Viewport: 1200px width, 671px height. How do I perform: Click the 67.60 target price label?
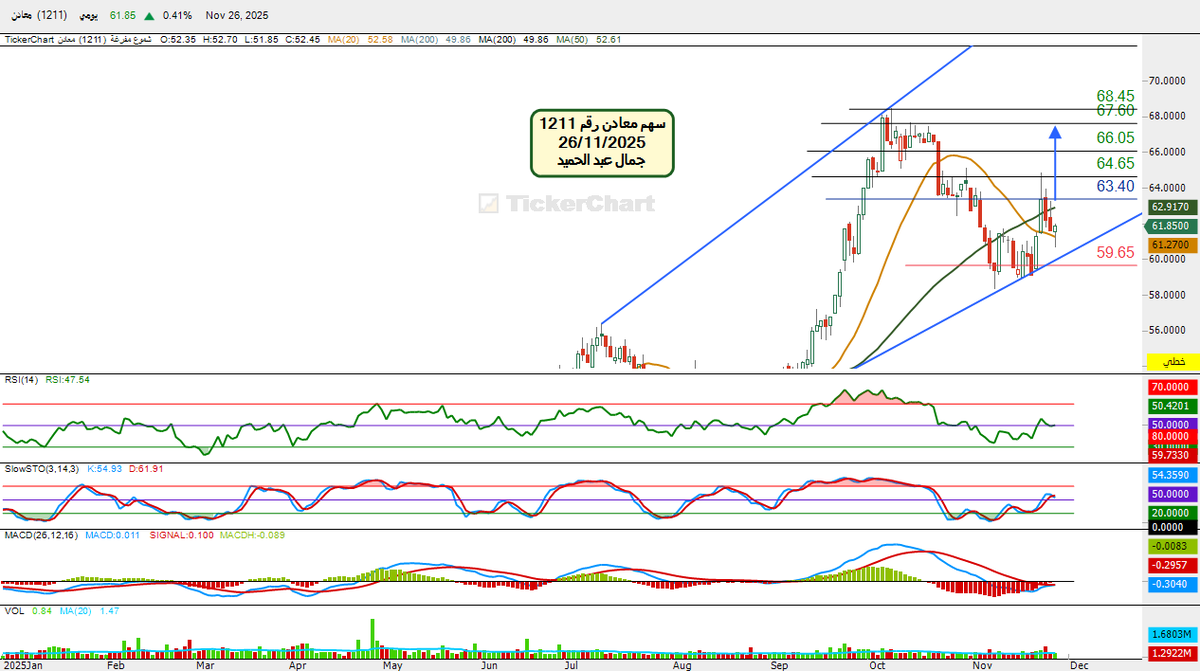(x=1115, y=111)
